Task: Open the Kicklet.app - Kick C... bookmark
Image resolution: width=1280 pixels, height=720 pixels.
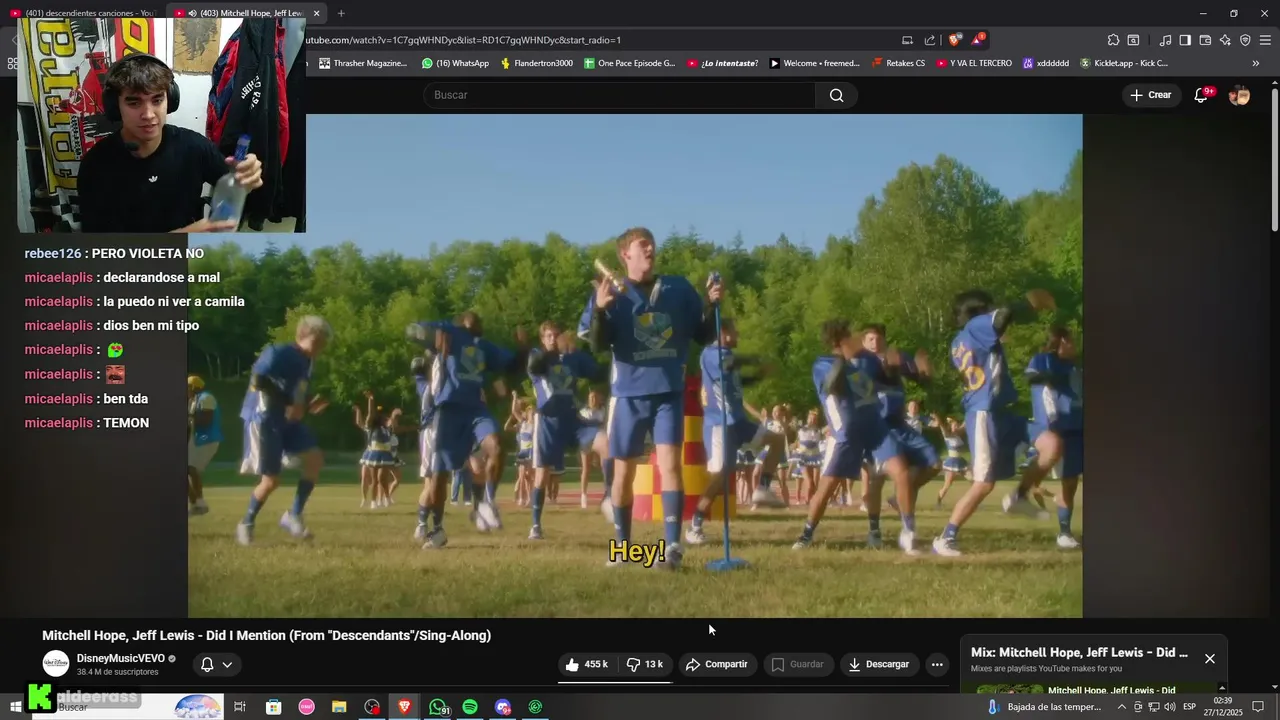Action: (x=1124, y=63)
